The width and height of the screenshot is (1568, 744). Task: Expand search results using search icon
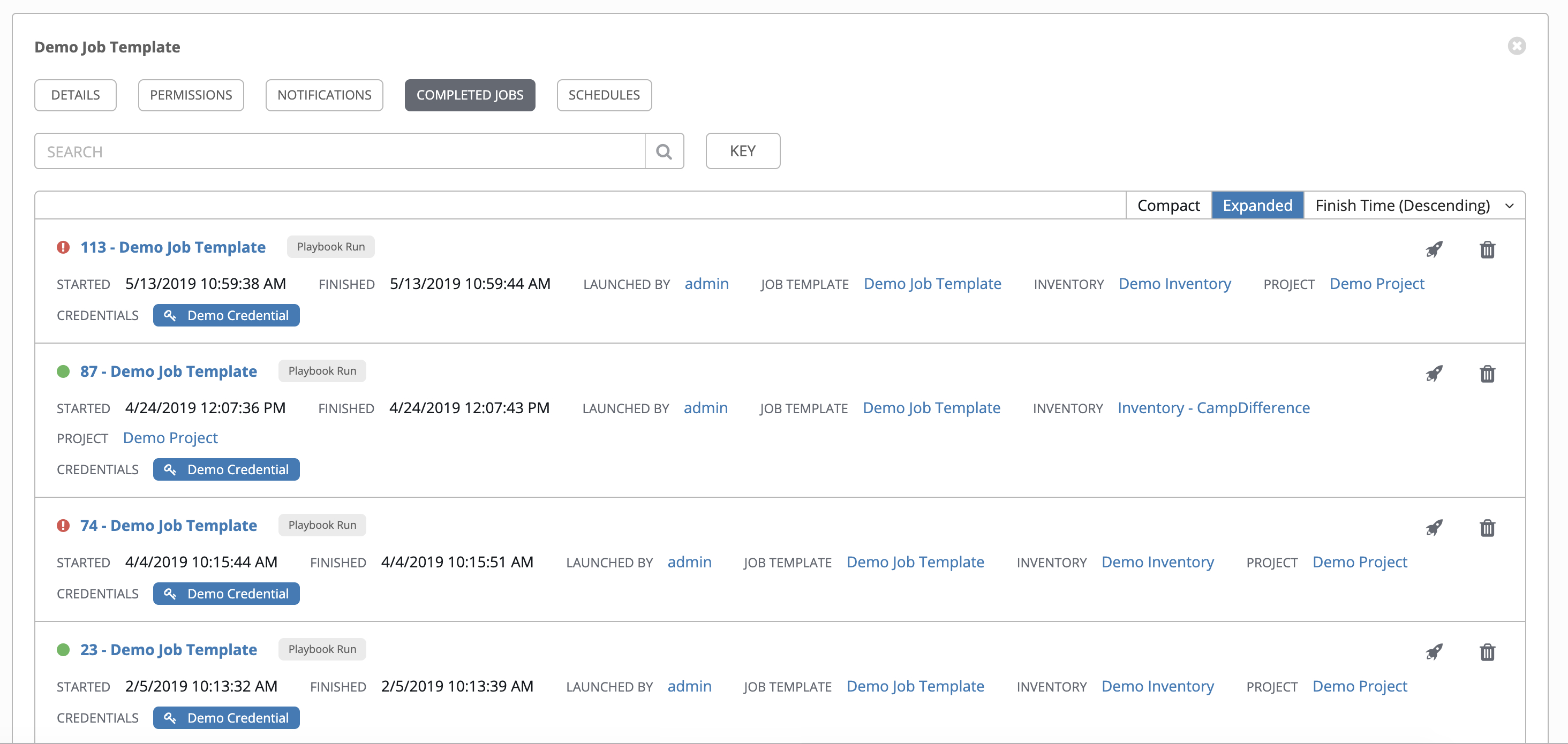(x=663, y=151)
